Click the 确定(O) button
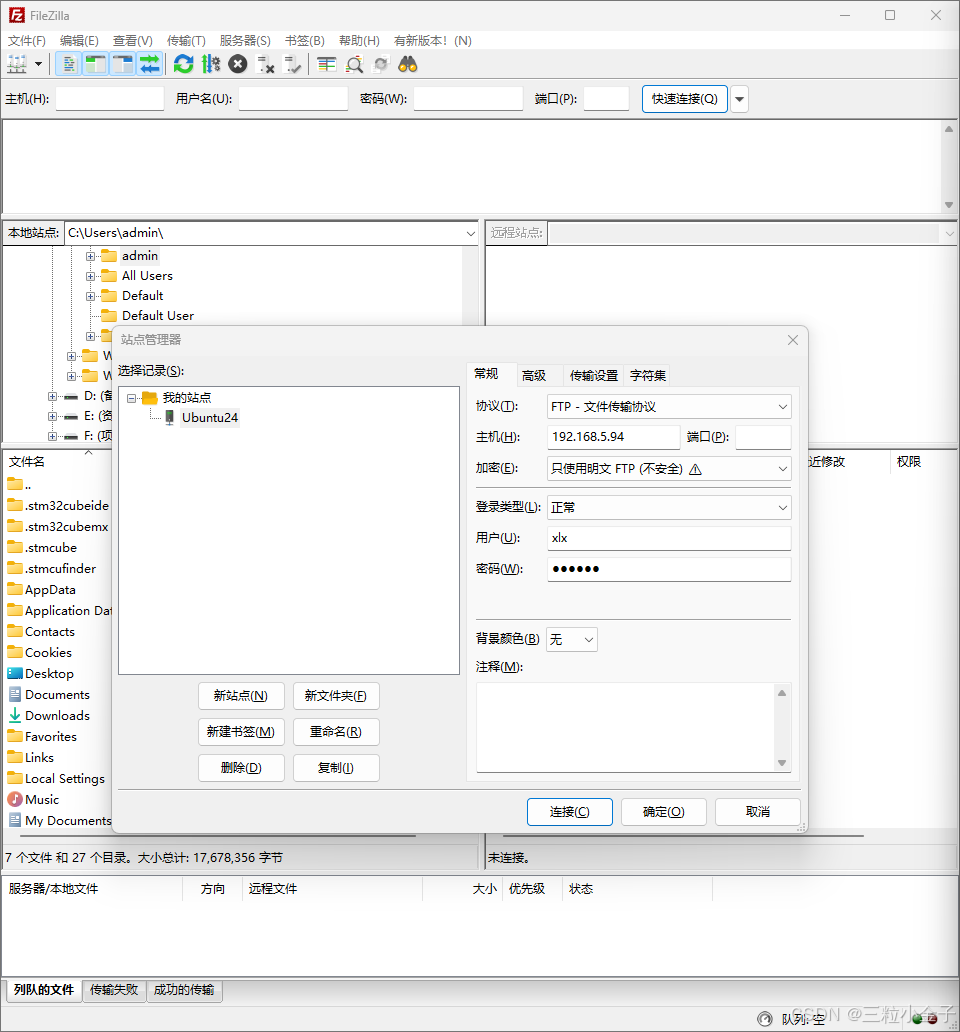This screenshot has height=1032, width=960. click(664, 812)
